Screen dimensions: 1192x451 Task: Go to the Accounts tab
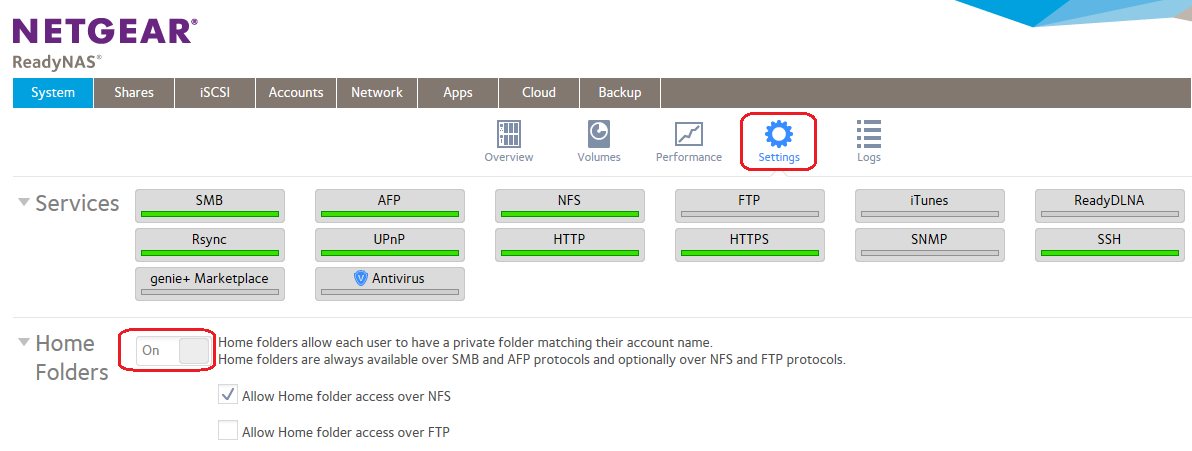click(x=296, y=93)
